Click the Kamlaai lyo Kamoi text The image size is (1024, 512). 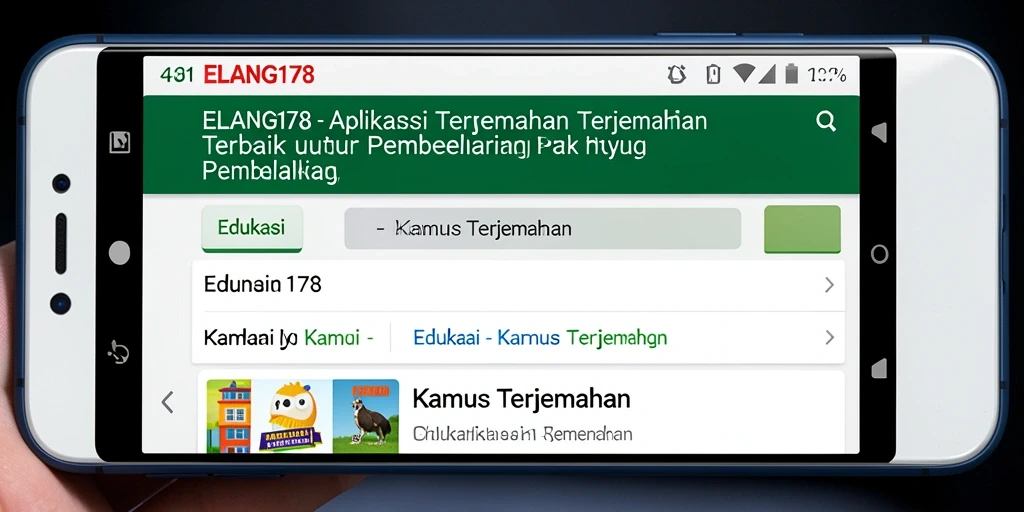click(288, 338)
